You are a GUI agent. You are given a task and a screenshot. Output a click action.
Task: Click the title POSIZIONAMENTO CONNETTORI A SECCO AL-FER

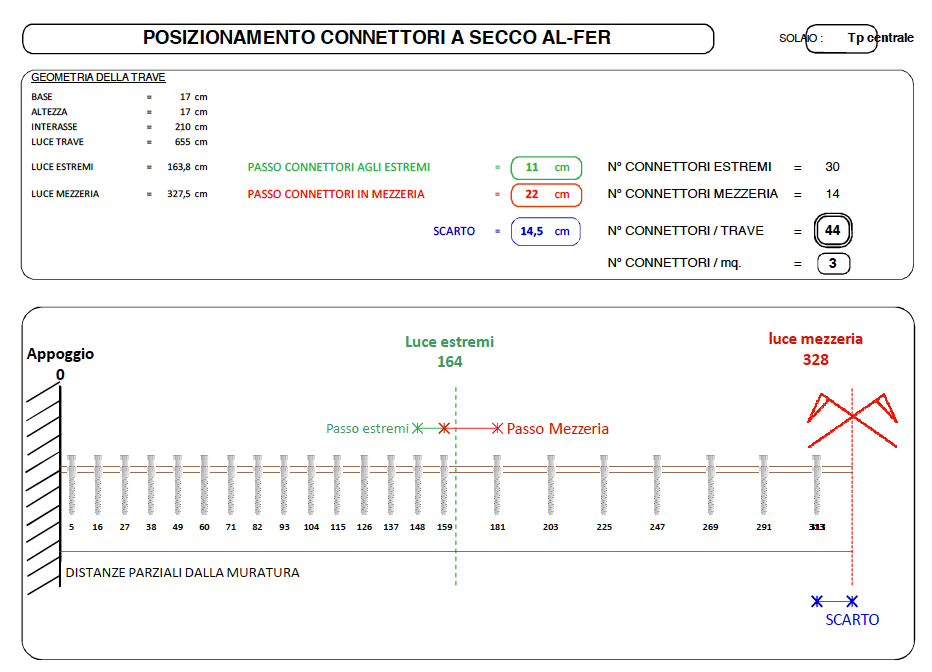click(376, 37)
